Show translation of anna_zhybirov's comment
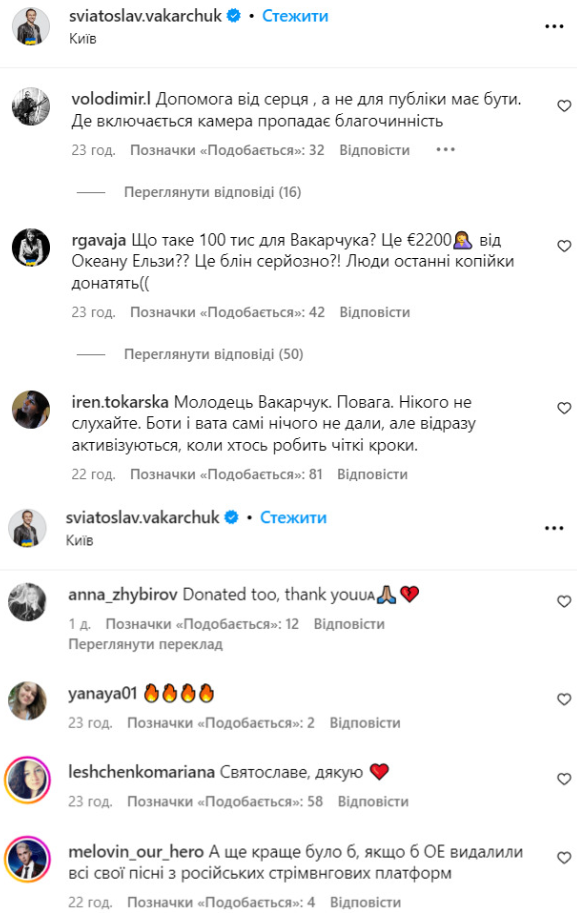577x913 pixels. point(146,645)
